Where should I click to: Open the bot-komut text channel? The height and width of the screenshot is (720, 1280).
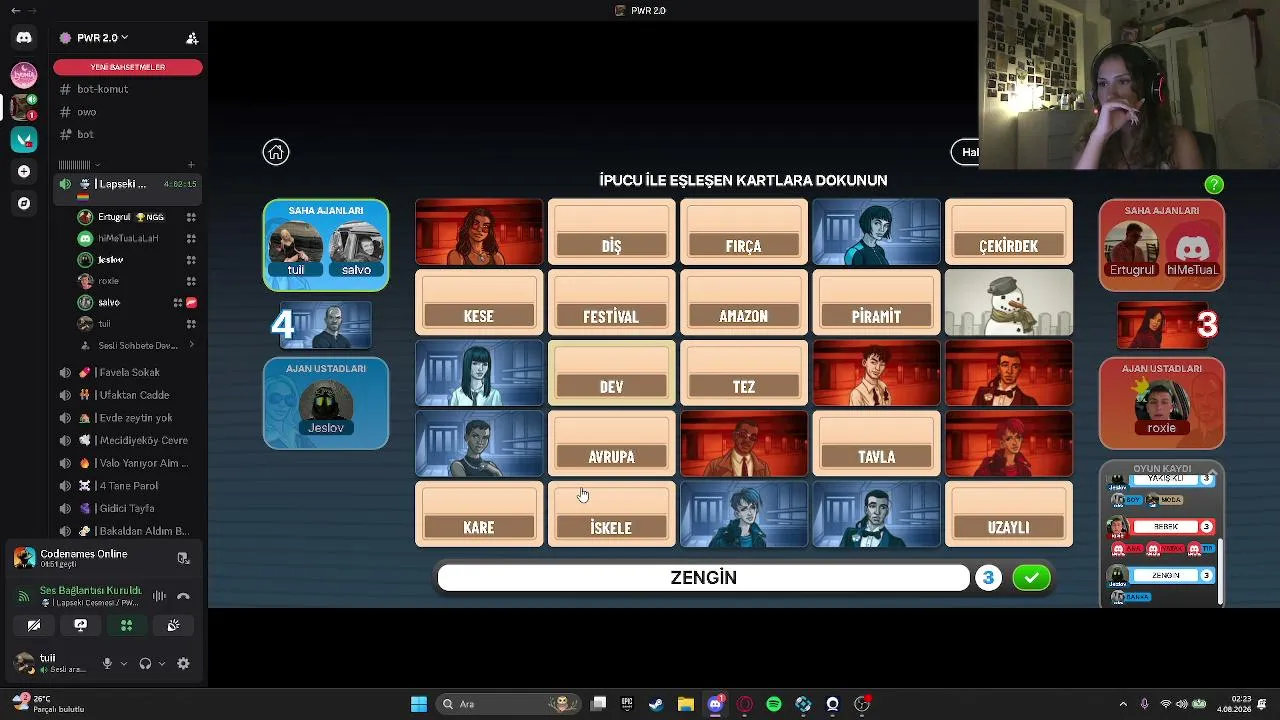point(129,89)
